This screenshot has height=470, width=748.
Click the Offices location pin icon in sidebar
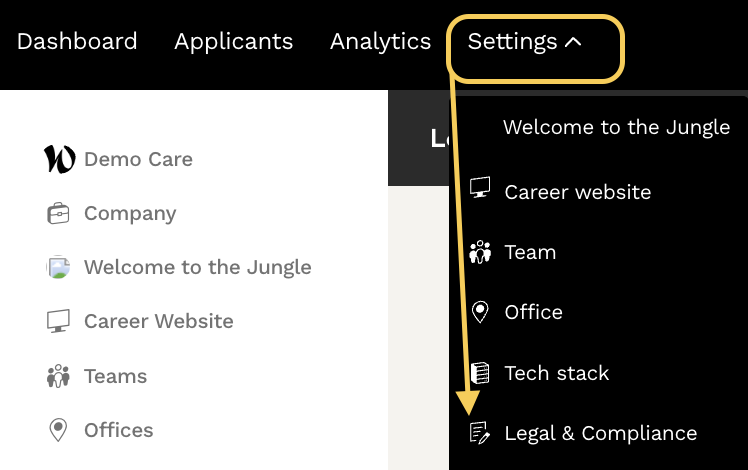58,430
